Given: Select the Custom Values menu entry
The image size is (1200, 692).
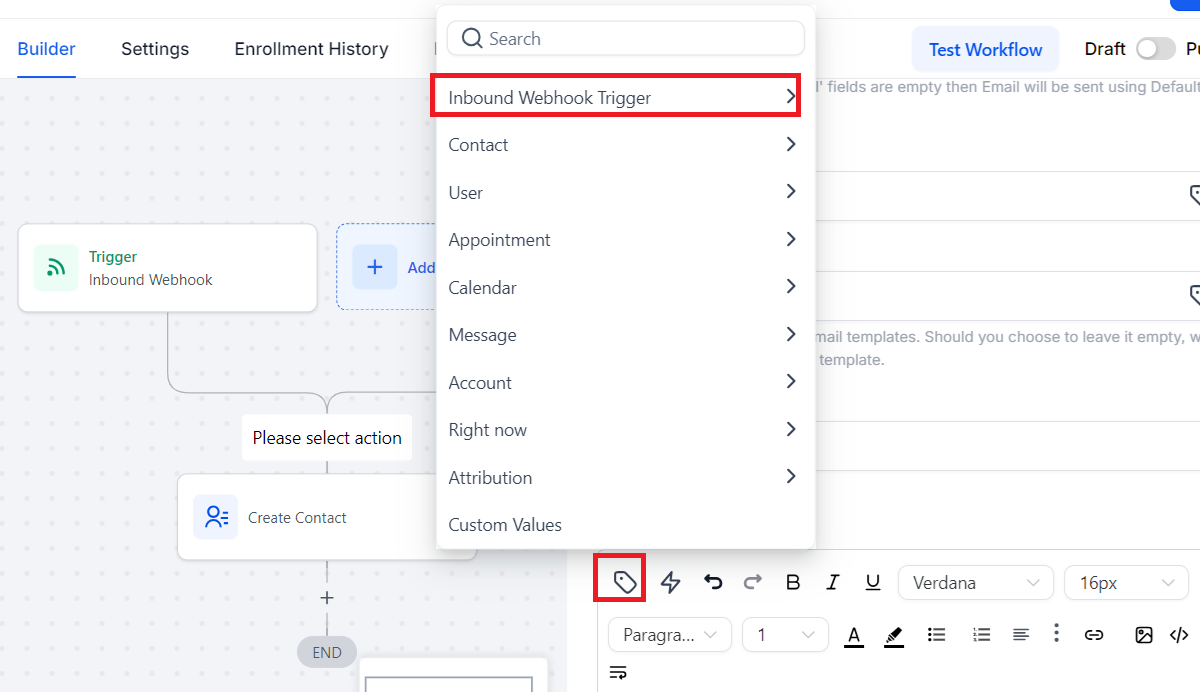Looking at the screenshot, I should 505,525.
